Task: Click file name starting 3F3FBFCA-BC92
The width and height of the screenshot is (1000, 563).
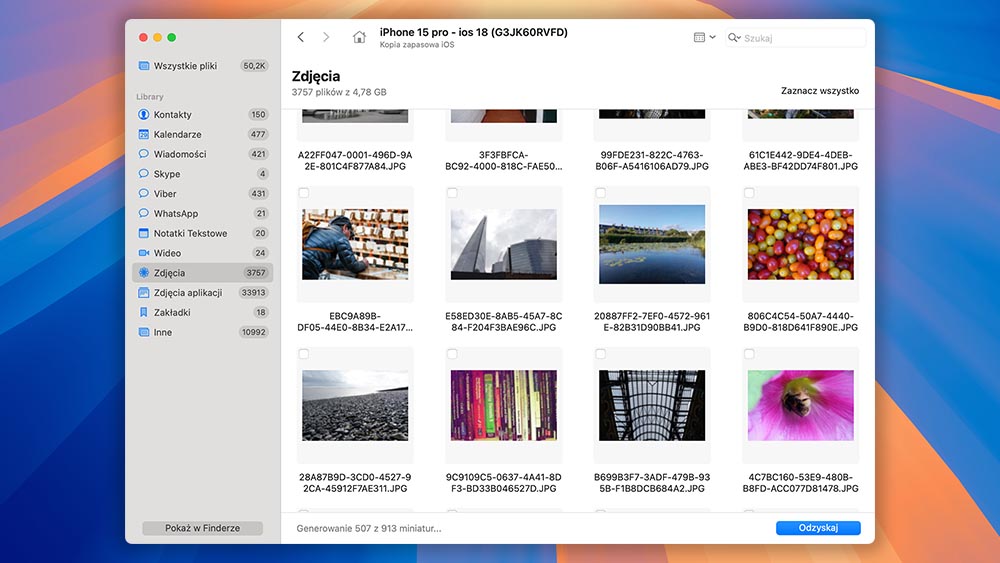Action: coord(504,161)
